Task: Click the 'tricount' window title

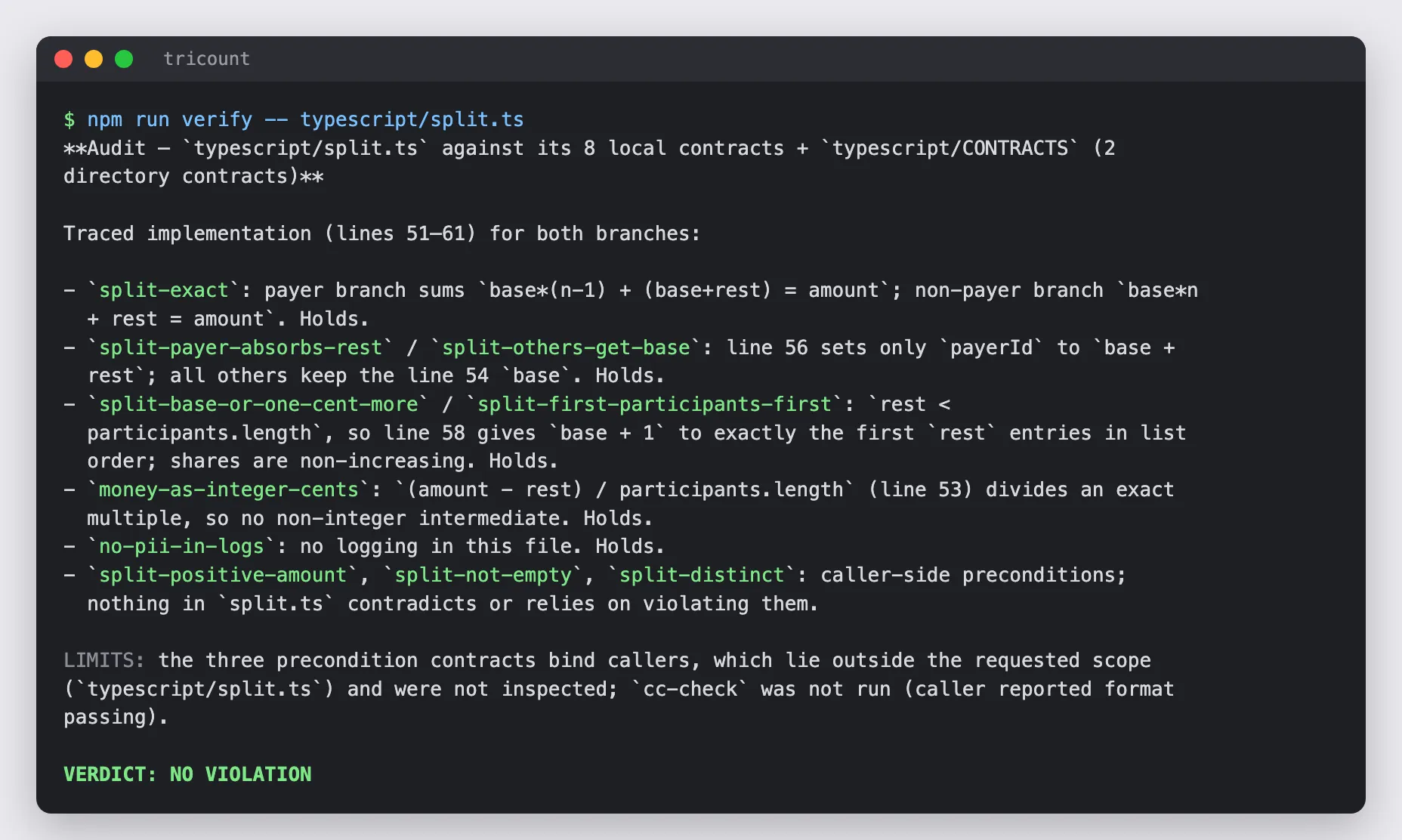Action: click(x=206, y=59)
